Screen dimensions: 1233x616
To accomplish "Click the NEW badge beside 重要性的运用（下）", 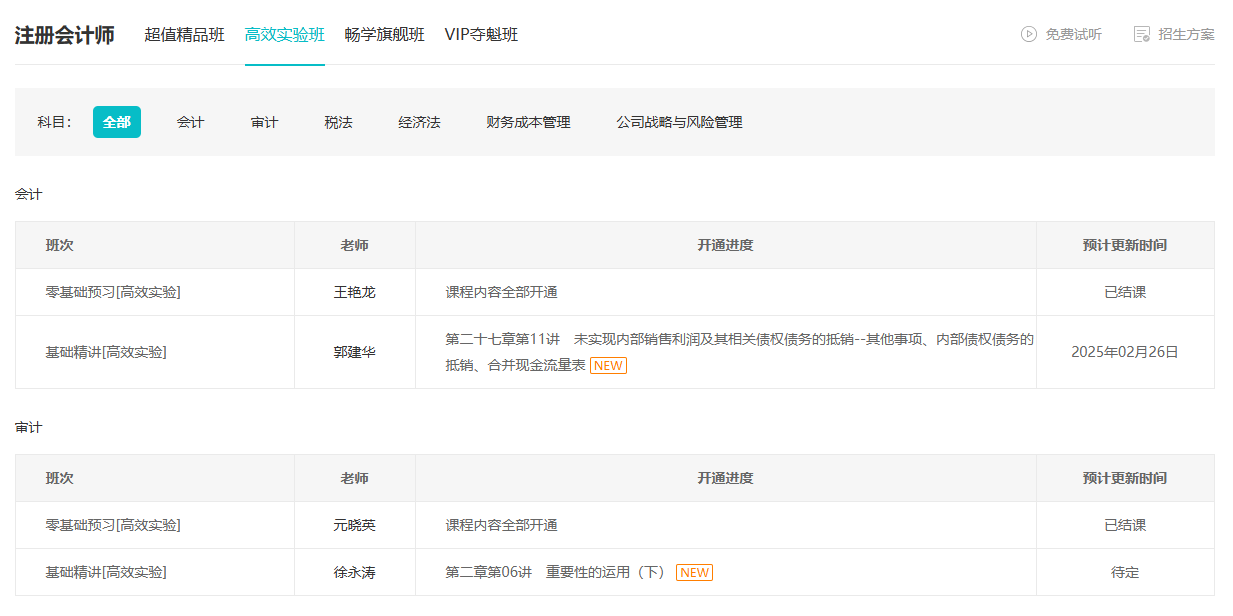I will click(694, 573).
